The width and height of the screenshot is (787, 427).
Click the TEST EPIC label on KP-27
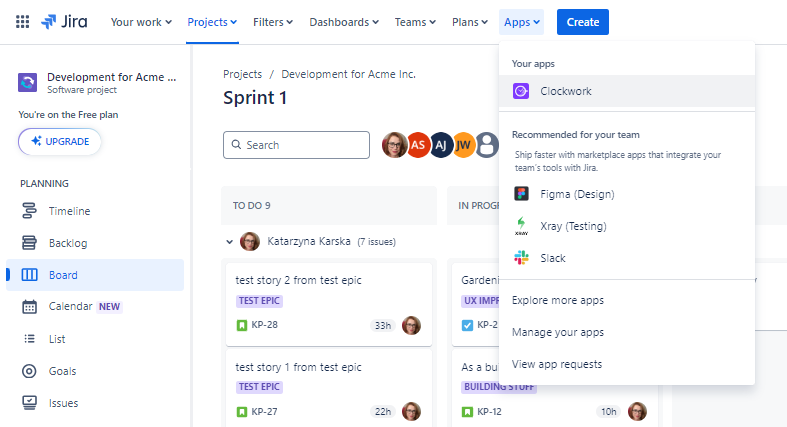[259, 387]
